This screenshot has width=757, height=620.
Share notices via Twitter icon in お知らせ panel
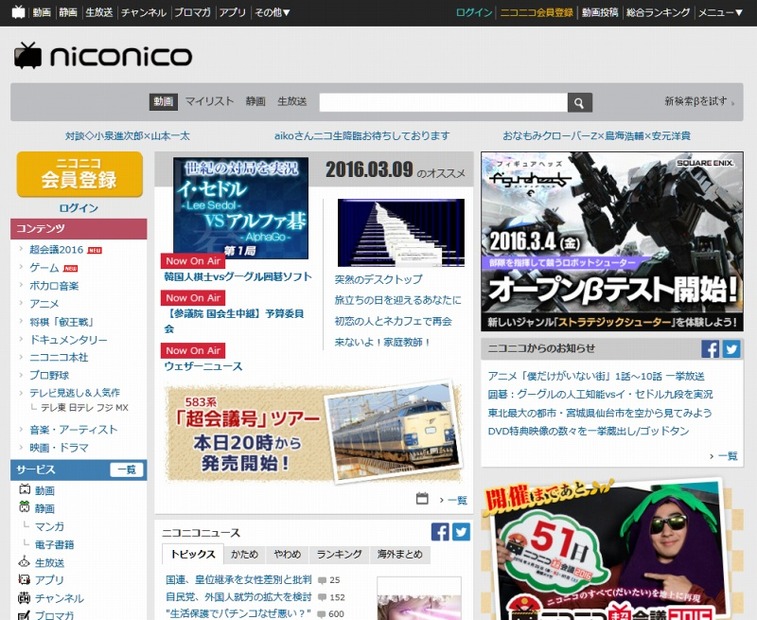pyautogui.click(x=731, y=349)
